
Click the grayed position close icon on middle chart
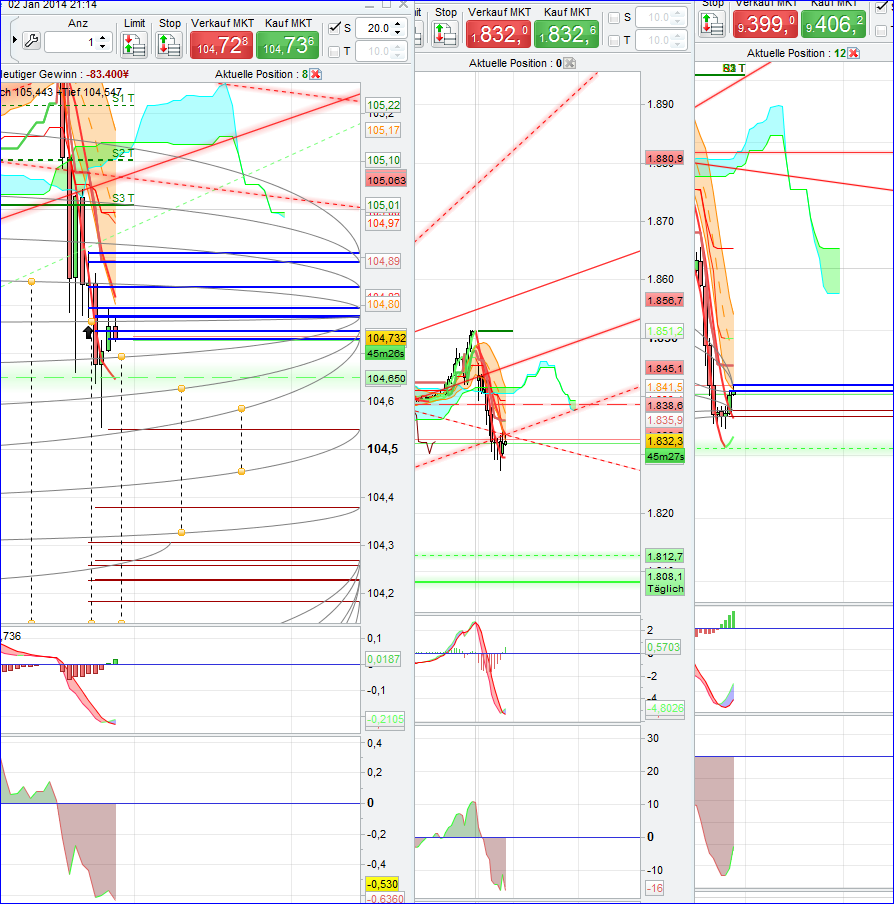point(568,64)
